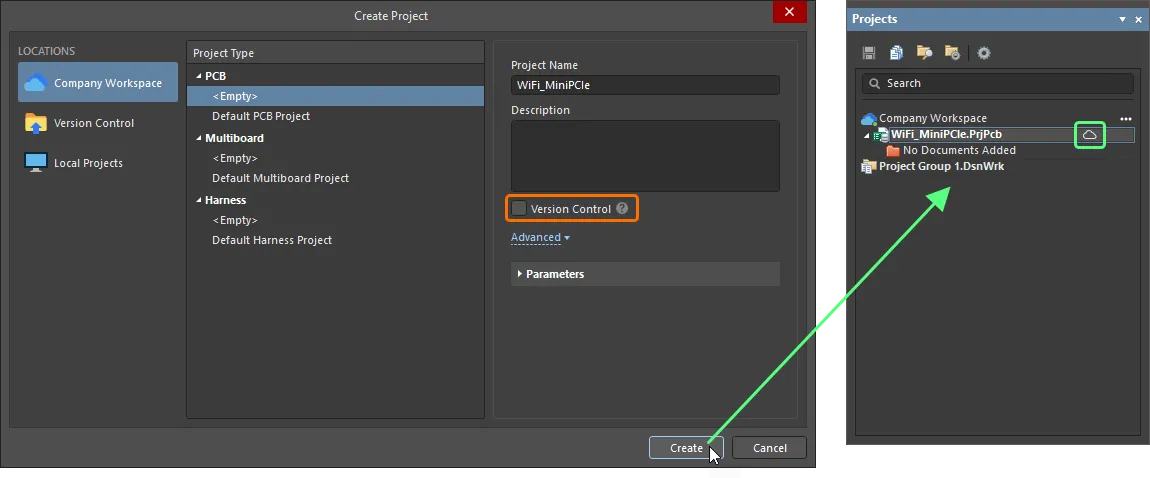1150x478 pixels.
Task: Click compile documents icon in Projects panel
Action: [896, 53]
